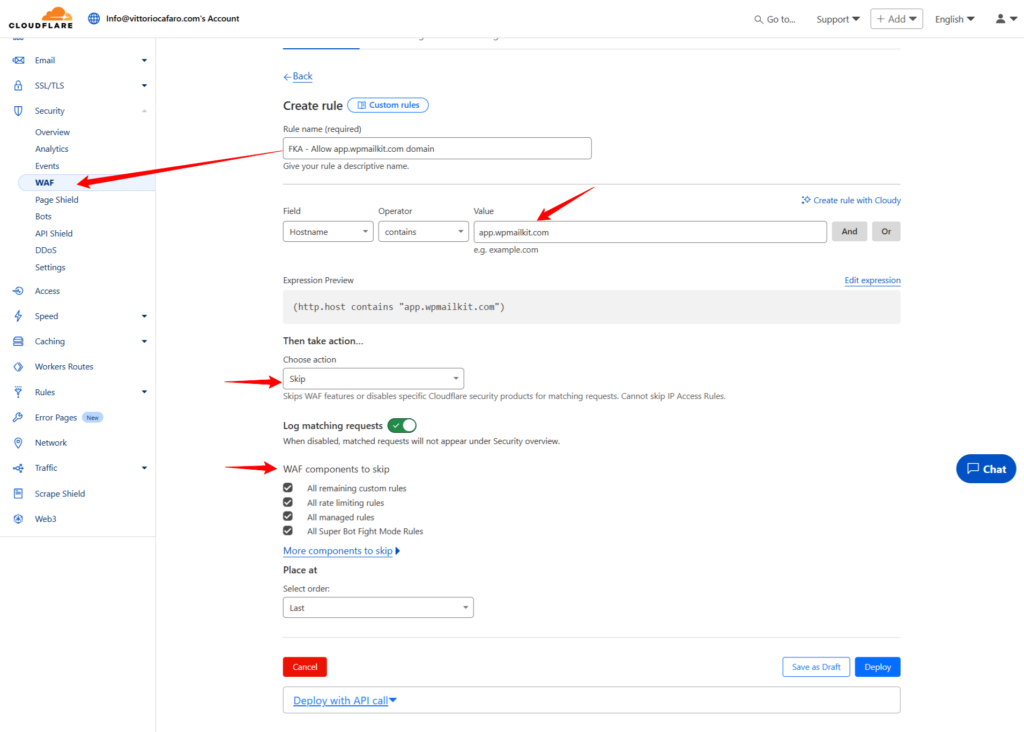Click the SSL/TLS lock icon
Viewport: 1024px width, 732px height.
tap(18, 86)
